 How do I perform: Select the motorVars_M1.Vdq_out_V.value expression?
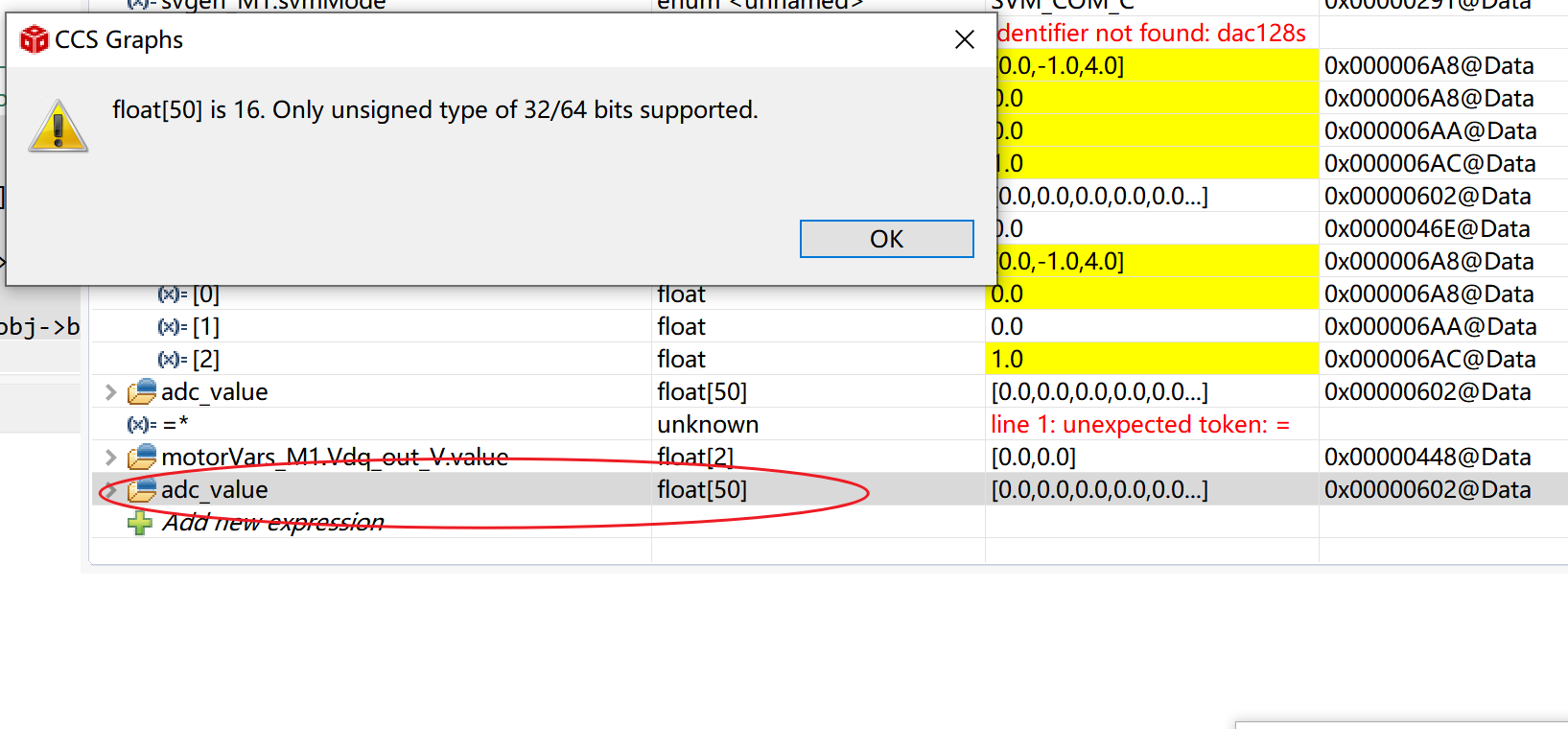[335, 458]
